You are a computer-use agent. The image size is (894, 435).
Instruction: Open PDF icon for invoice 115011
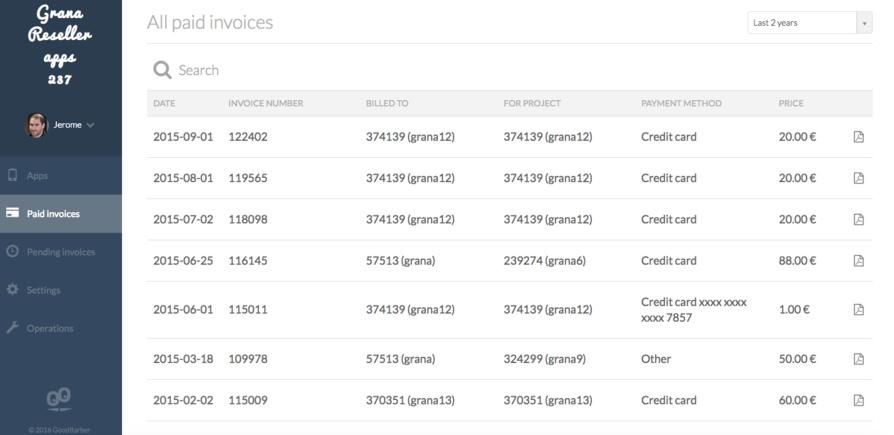[858, 310]
